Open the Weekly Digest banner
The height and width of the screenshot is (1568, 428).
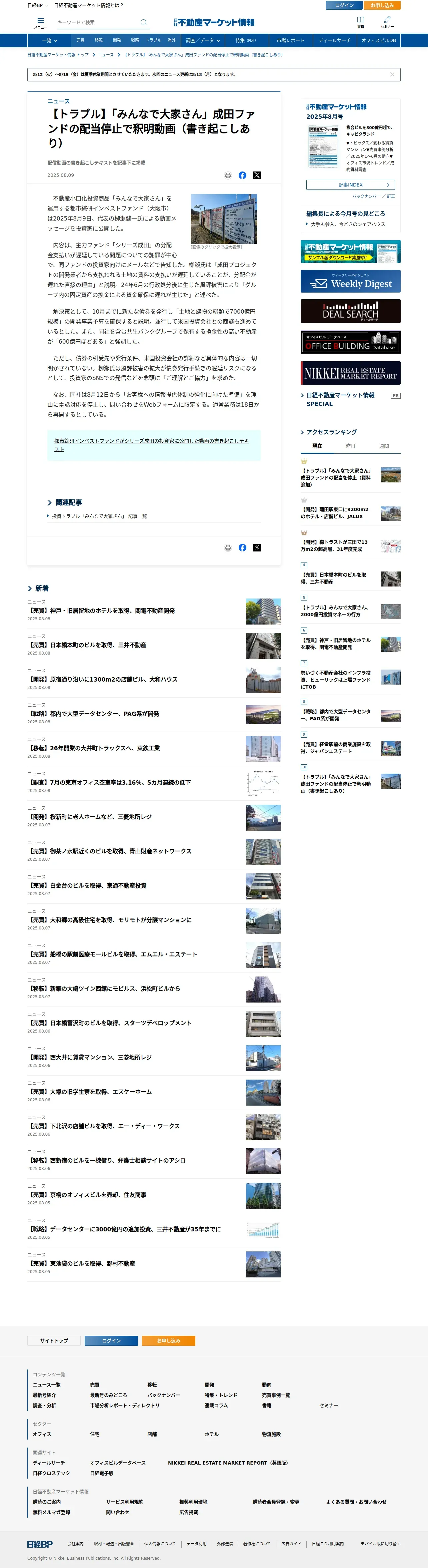350,281
